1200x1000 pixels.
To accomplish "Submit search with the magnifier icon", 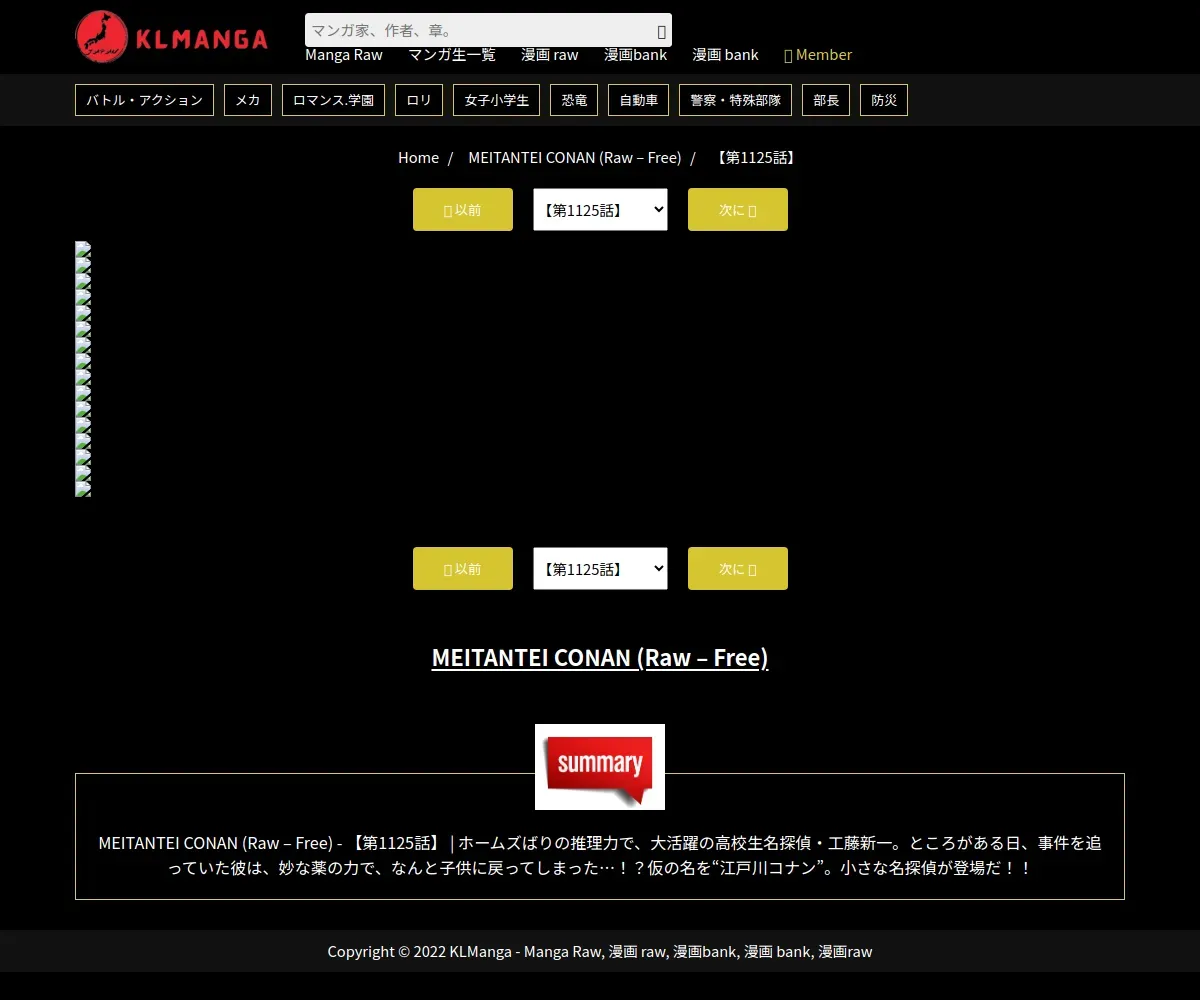I will [x=661, y=31].
